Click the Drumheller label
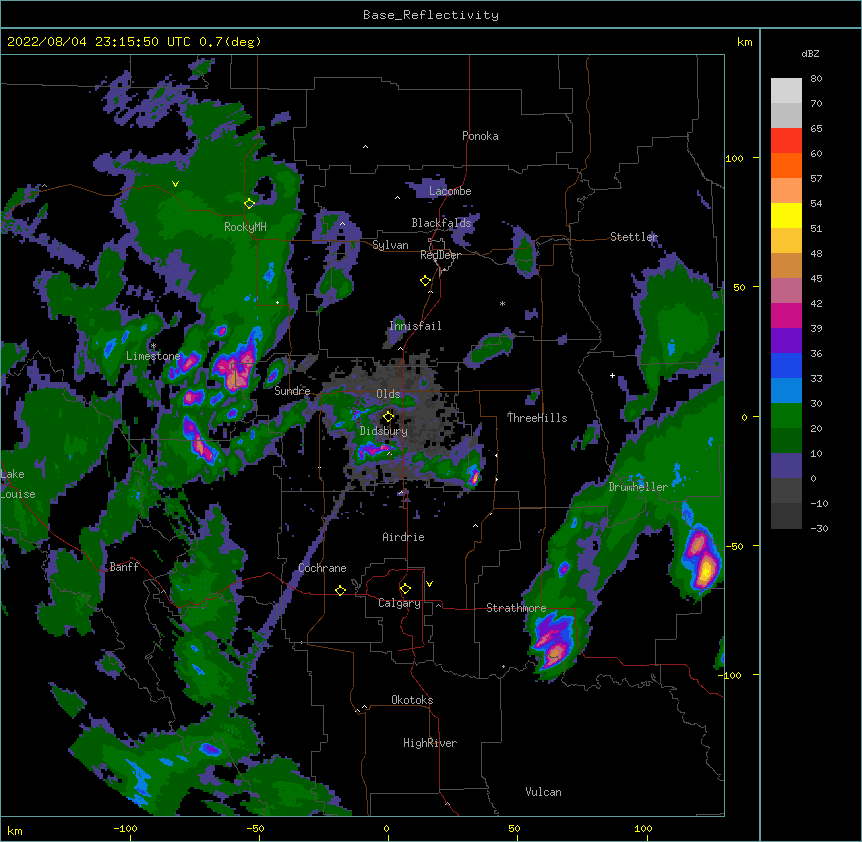862x842 pixels. coord(638,487)
